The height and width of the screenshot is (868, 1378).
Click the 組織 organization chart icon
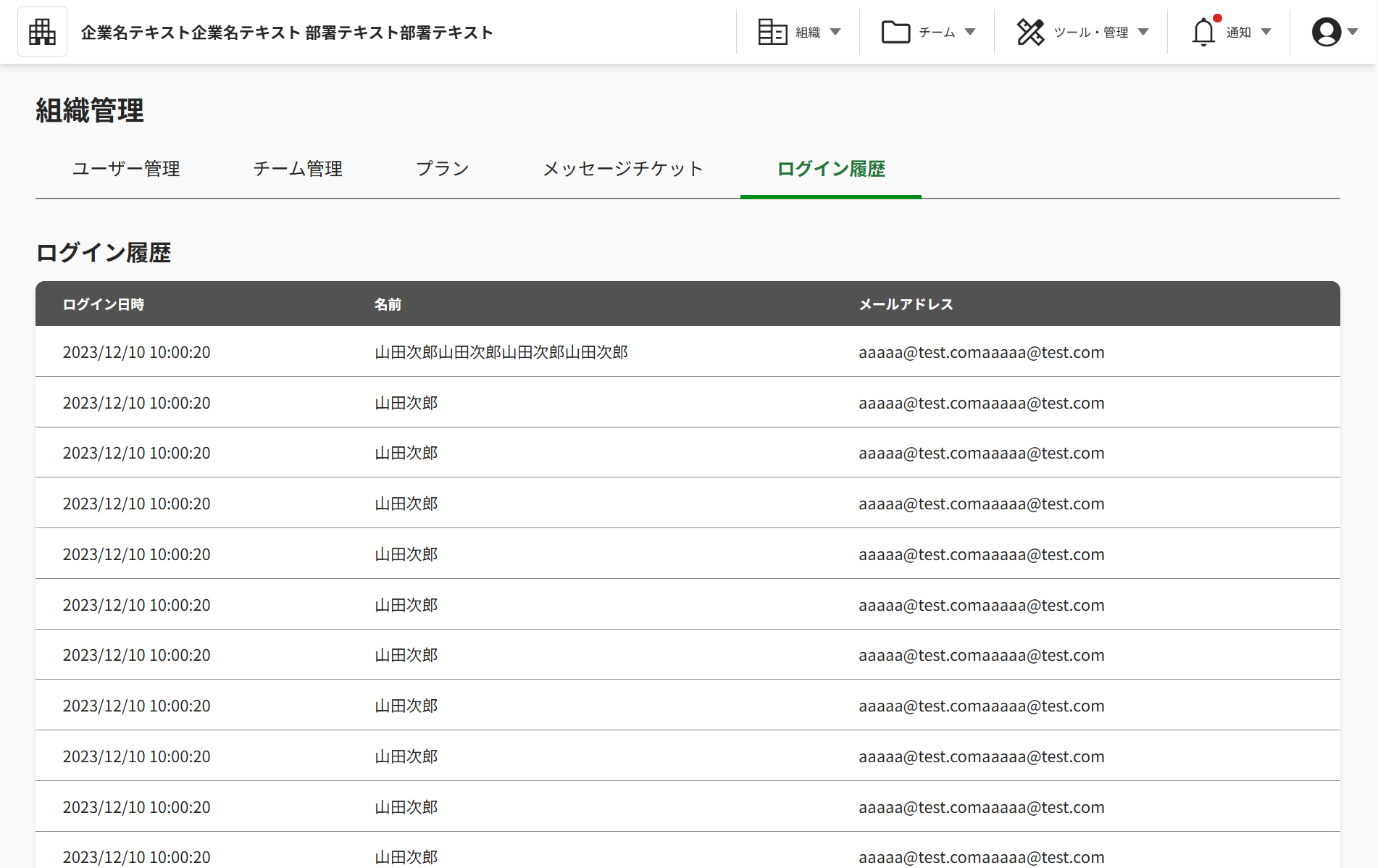[772, 32]
